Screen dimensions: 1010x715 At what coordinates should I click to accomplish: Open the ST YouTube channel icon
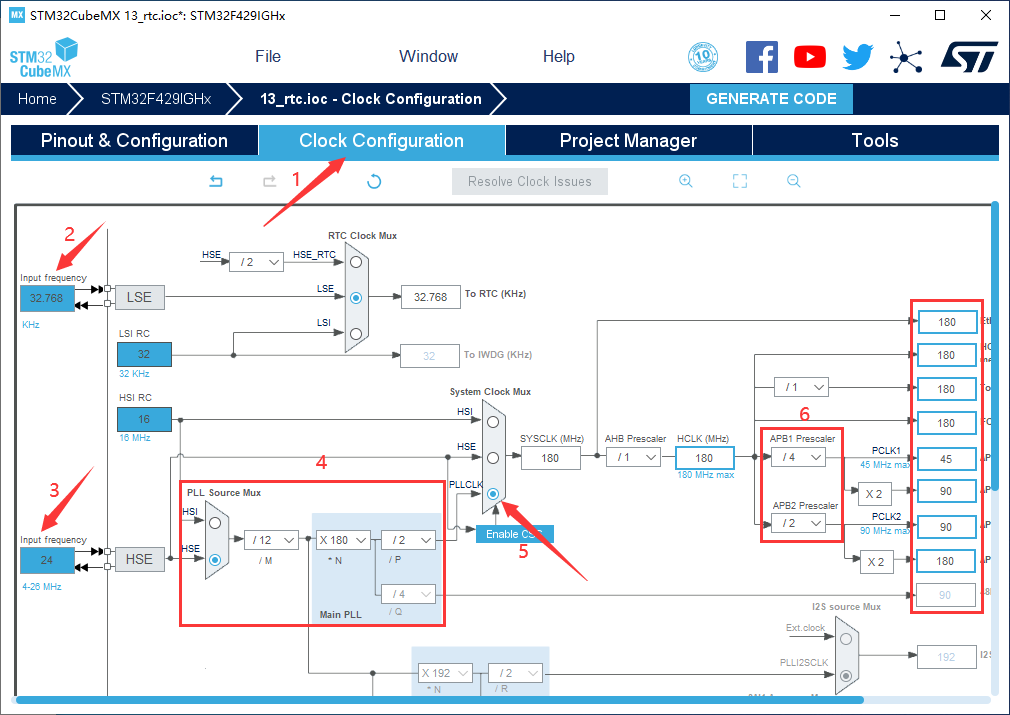tap(810, 57)
